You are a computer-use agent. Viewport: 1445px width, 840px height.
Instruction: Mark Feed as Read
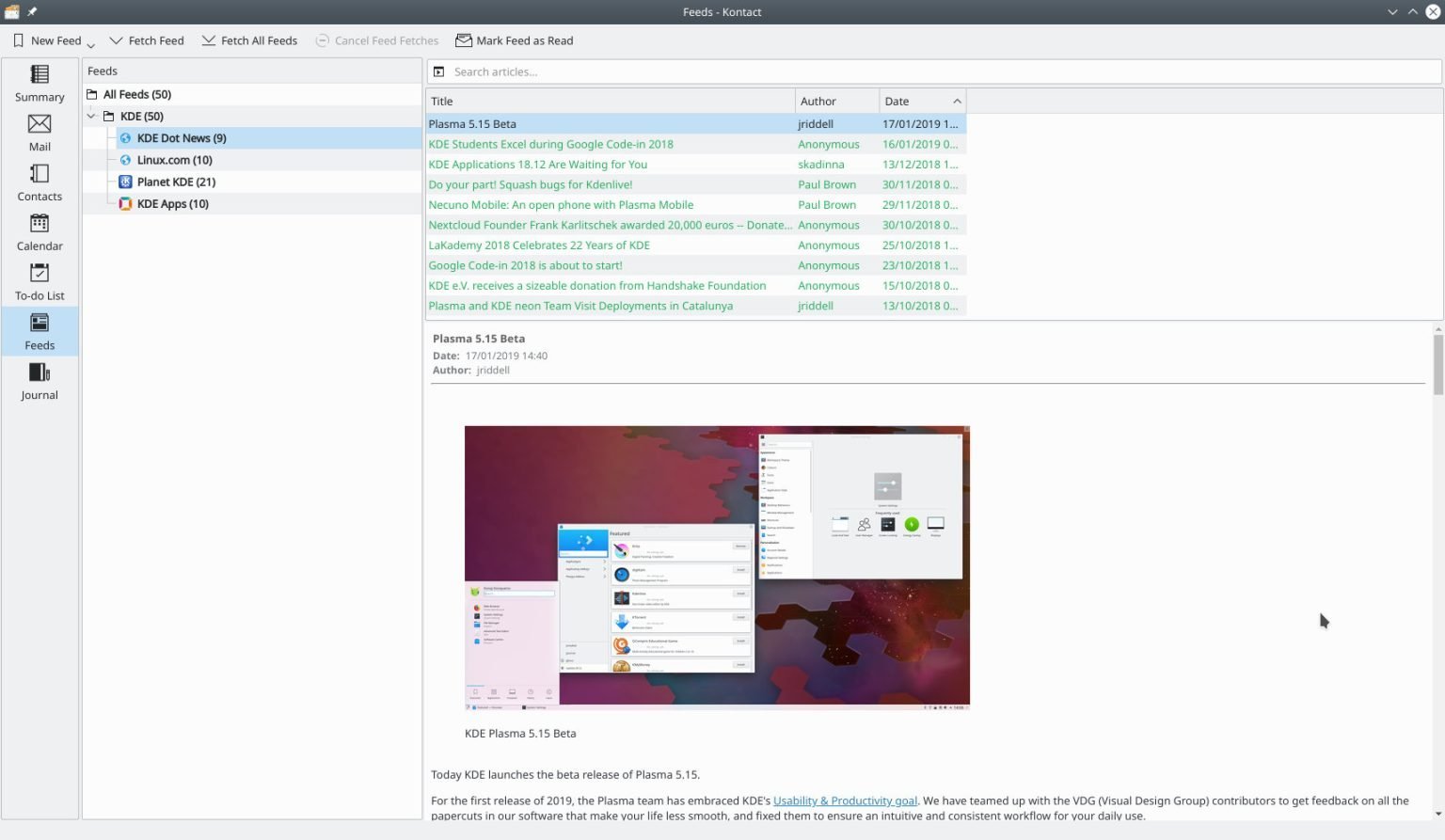tap(514, 40)
